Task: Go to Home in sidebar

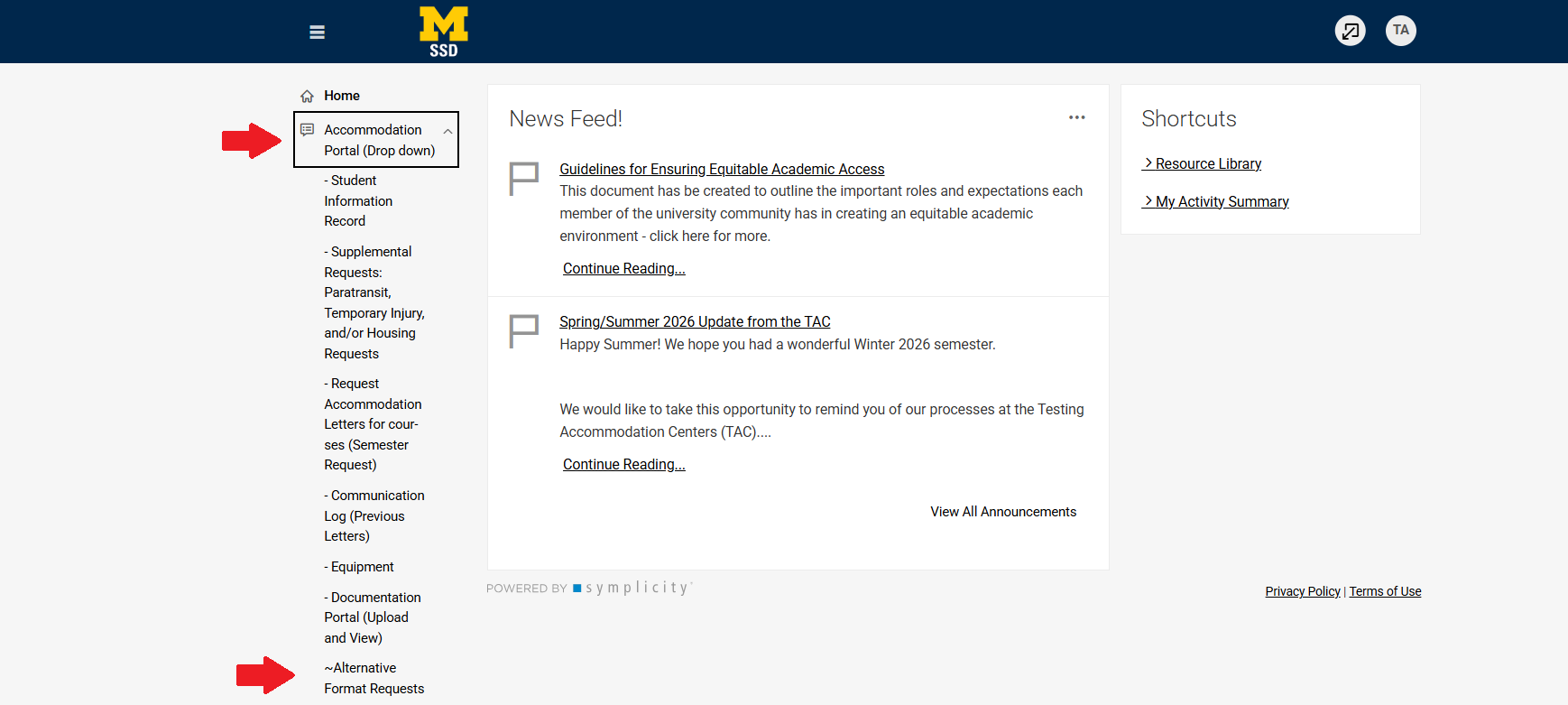Action: tap(342, 96)
